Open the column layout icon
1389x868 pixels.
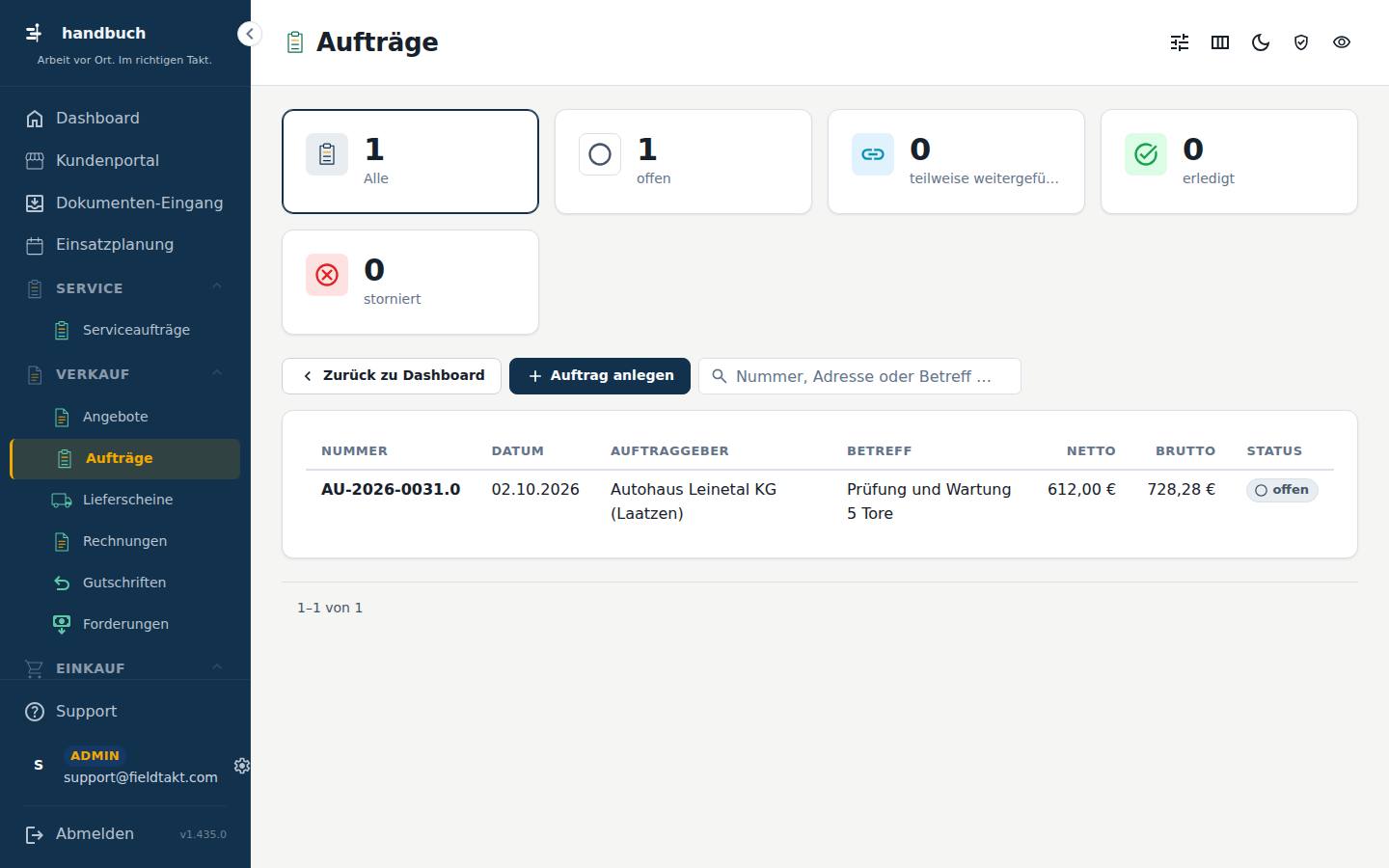click(x=1220, y=42)
